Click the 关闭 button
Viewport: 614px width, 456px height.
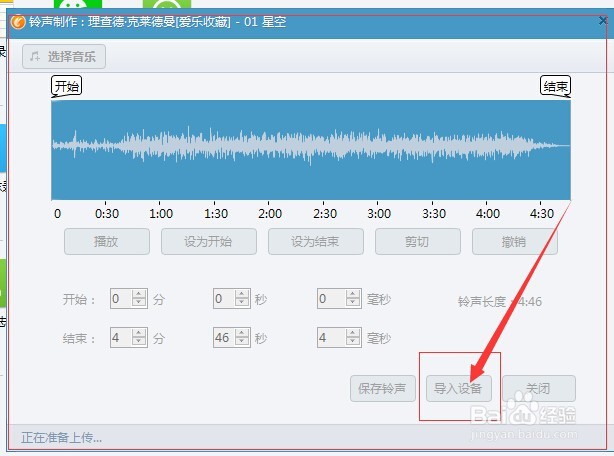pyautogui.click(x=539, y=388)
